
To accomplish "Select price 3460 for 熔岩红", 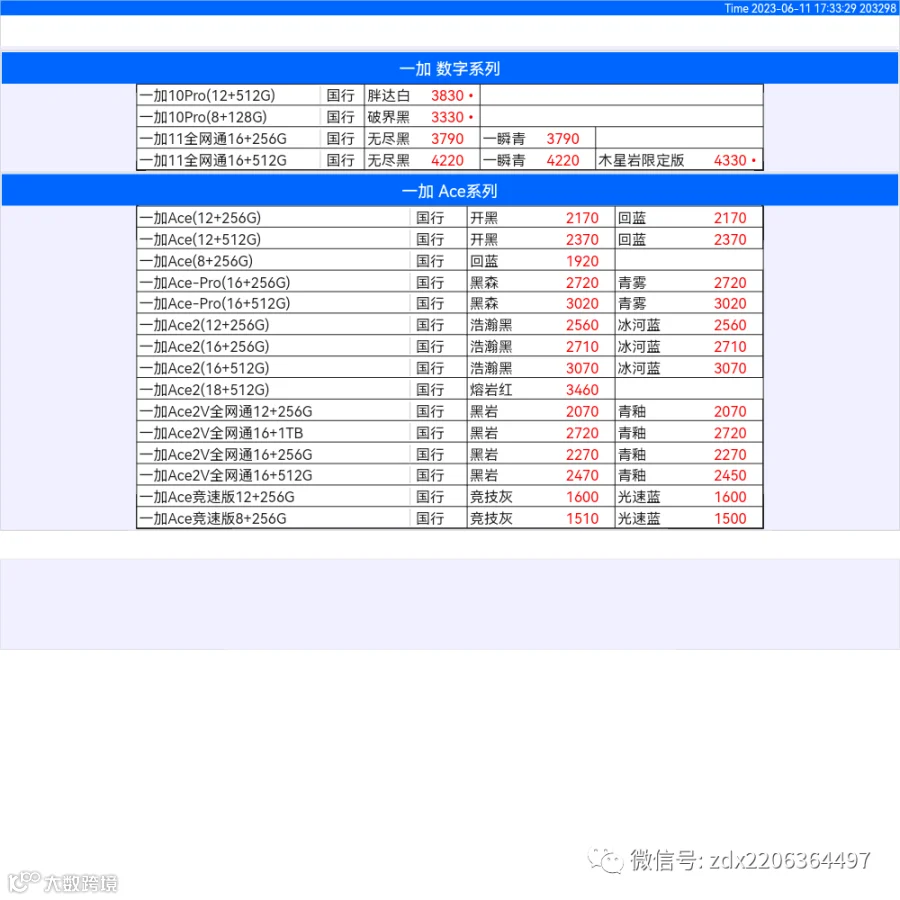I will pos(582,390).
